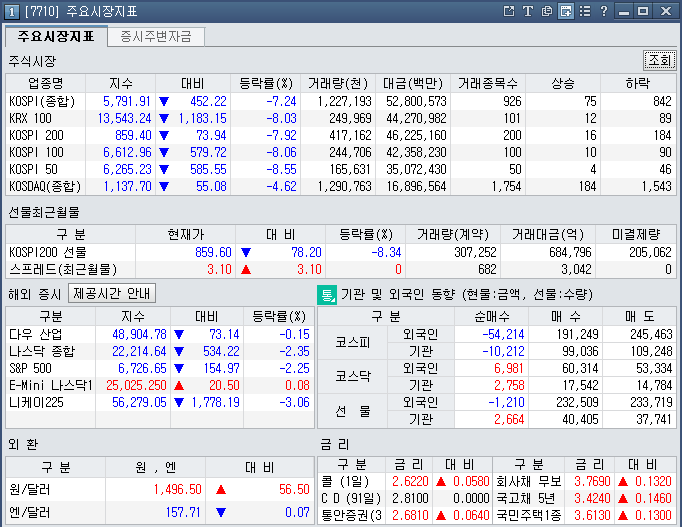Switch to the 주요시장지표 tab
Viewport: 682px width, 527px height.
[56, 37]
